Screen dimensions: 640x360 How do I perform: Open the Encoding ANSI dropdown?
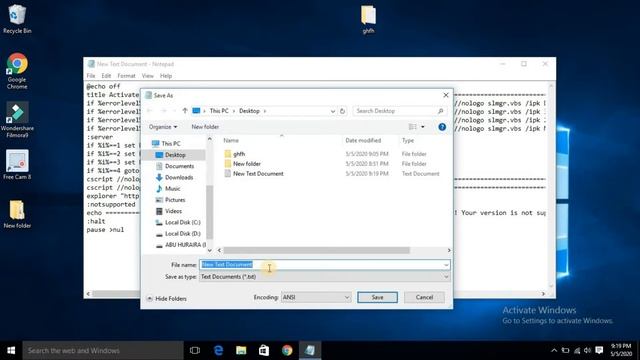pyautogui.click(x=316, y=297)
